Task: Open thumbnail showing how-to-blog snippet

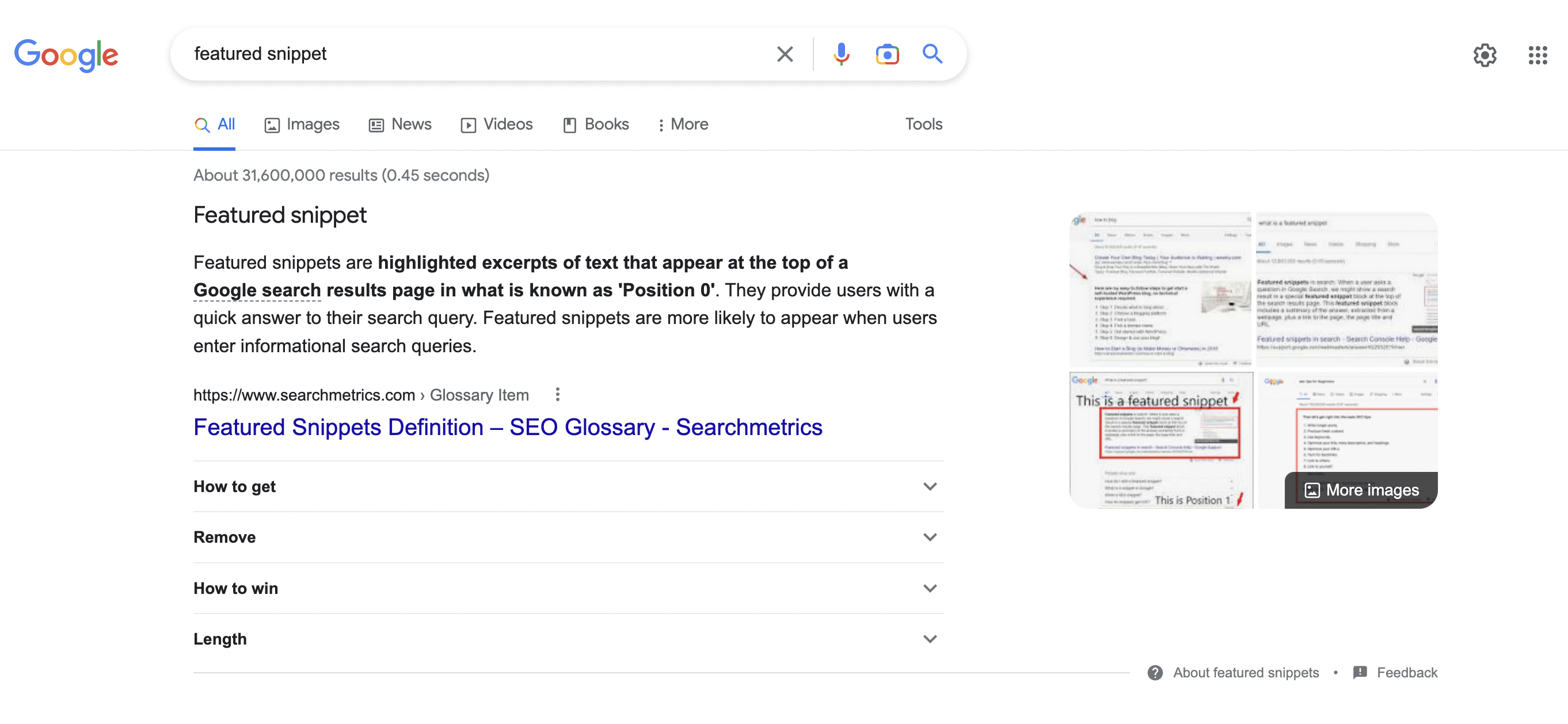Action: [x=1160, y=289]
